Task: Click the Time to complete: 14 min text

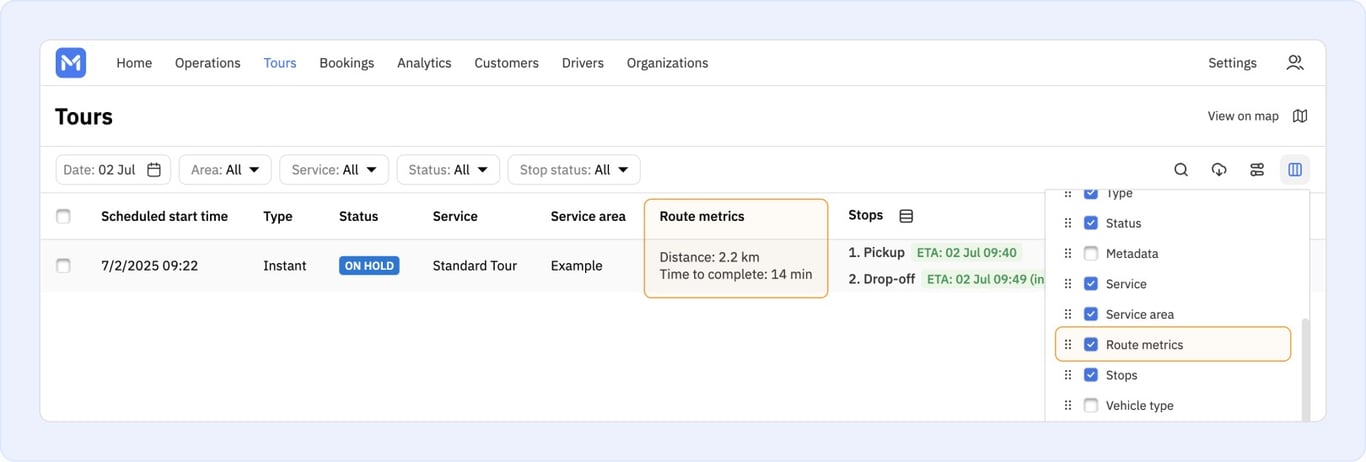Action: pyautogui.click(x=736, y=274)
